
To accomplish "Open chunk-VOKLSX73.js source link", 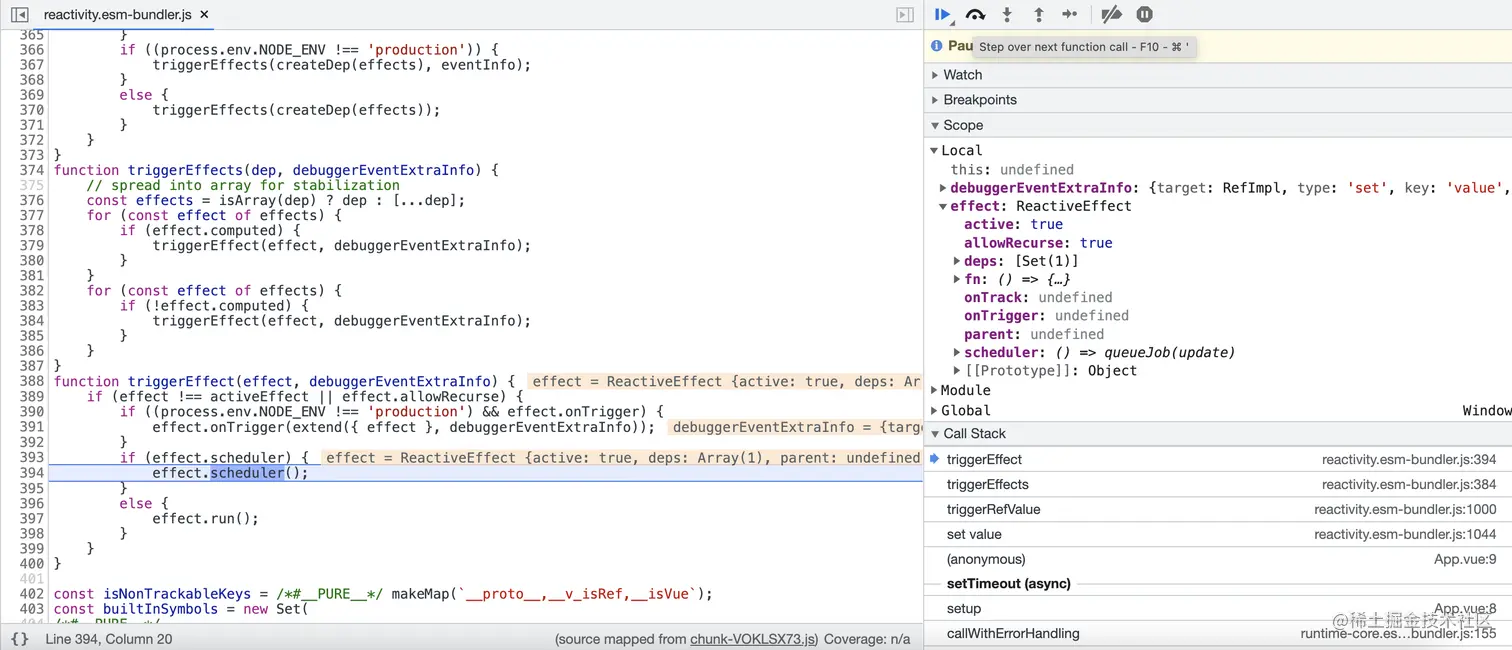I will (754, 639).
